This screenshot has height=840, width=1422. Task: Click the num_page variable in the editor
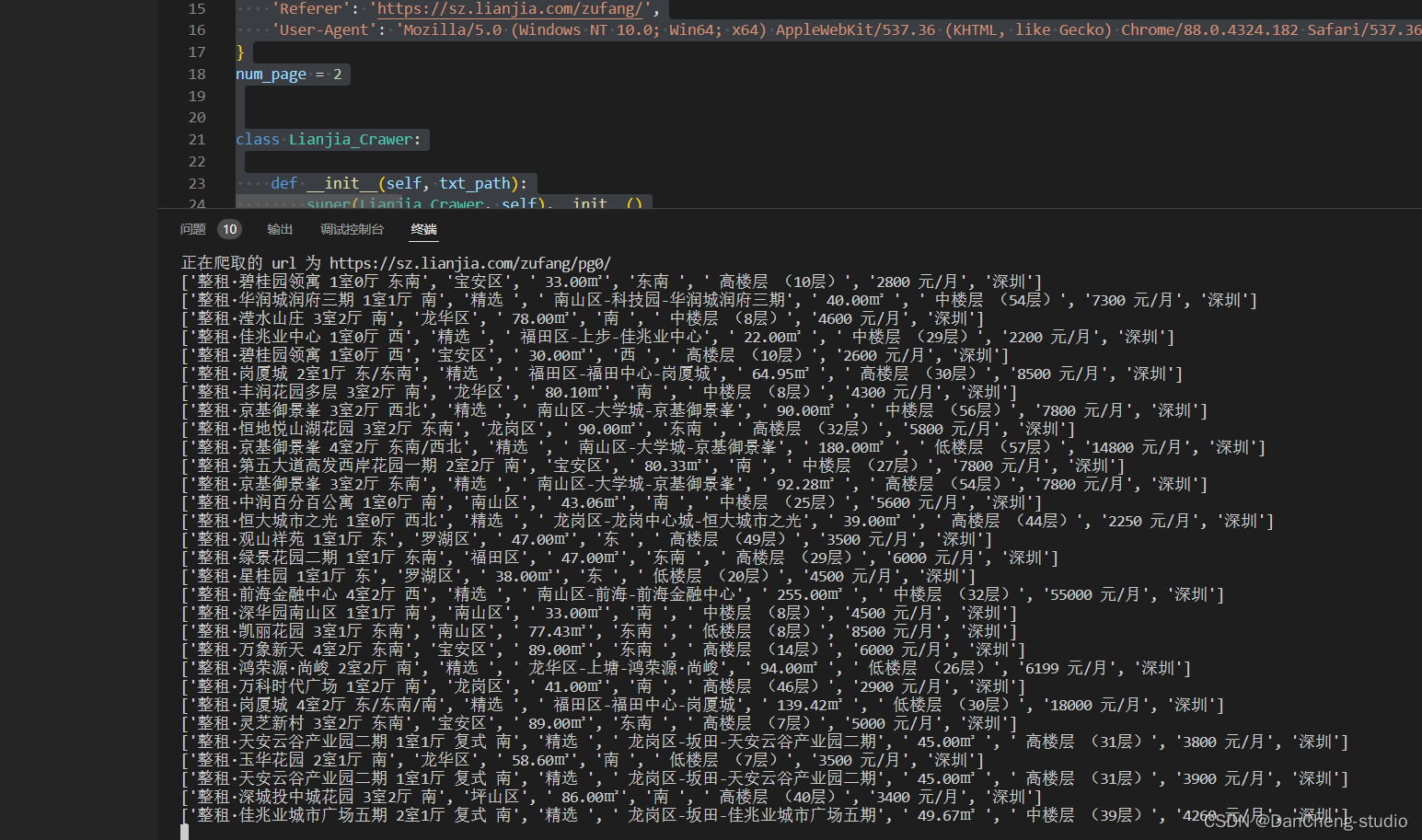coord(271,74)
